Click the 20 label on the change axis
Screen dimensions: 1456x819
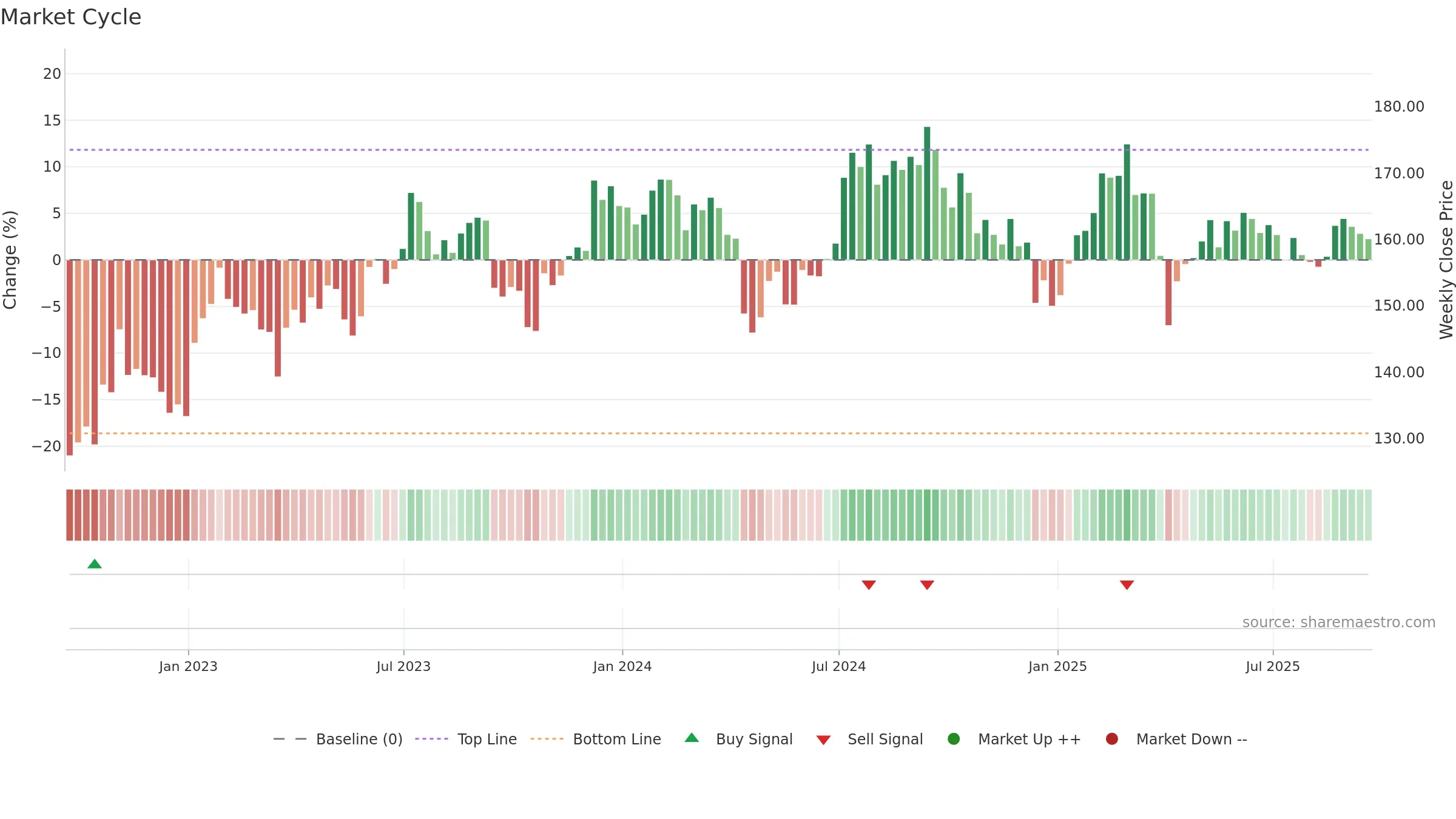pos(52,74)
